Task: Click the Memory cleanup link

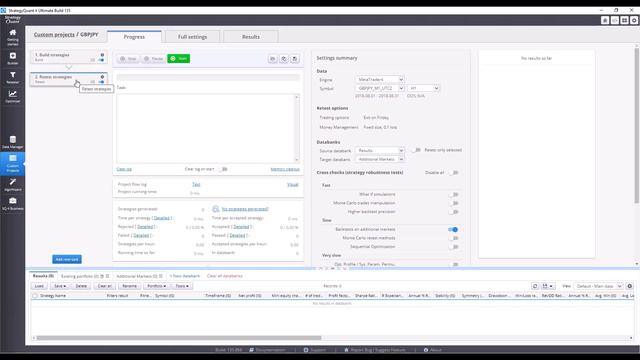Action: pyautogui.click(x=285, y=169)
